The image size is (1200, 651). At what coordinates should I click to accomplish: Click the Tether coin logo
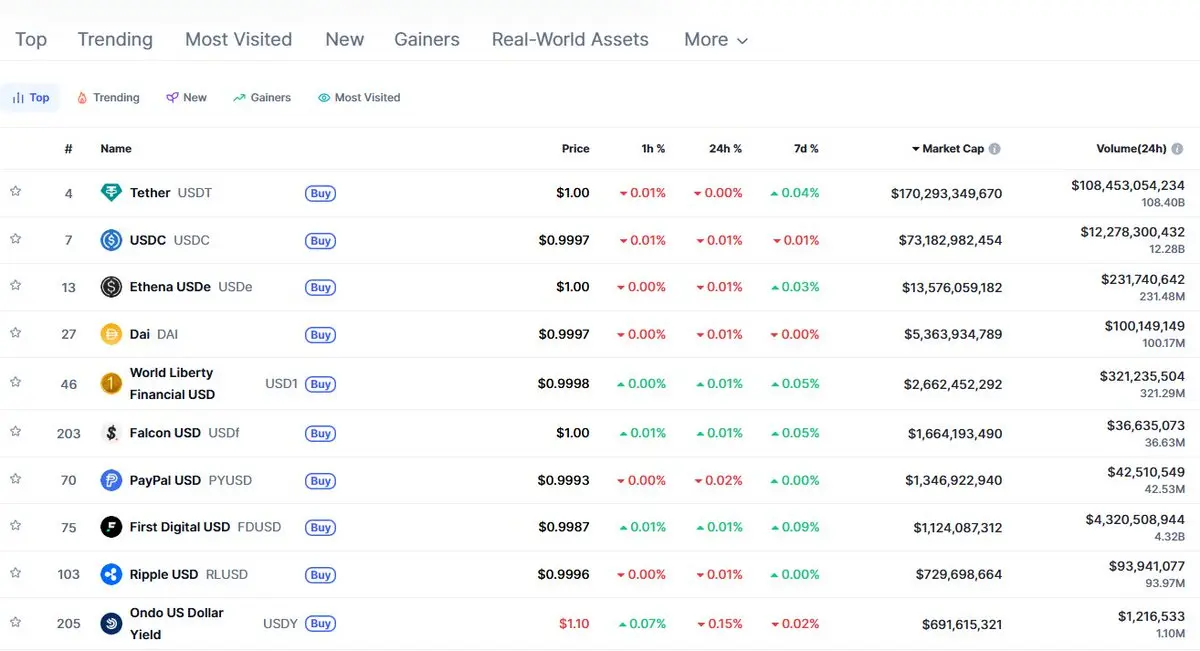[x=111, y=193]
